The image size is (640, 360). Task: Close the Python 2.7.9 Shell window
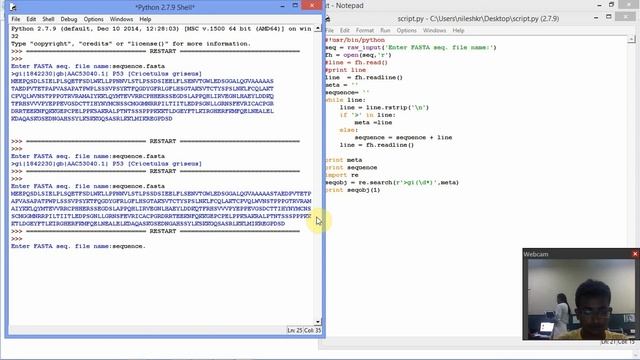tap(312, 5)
